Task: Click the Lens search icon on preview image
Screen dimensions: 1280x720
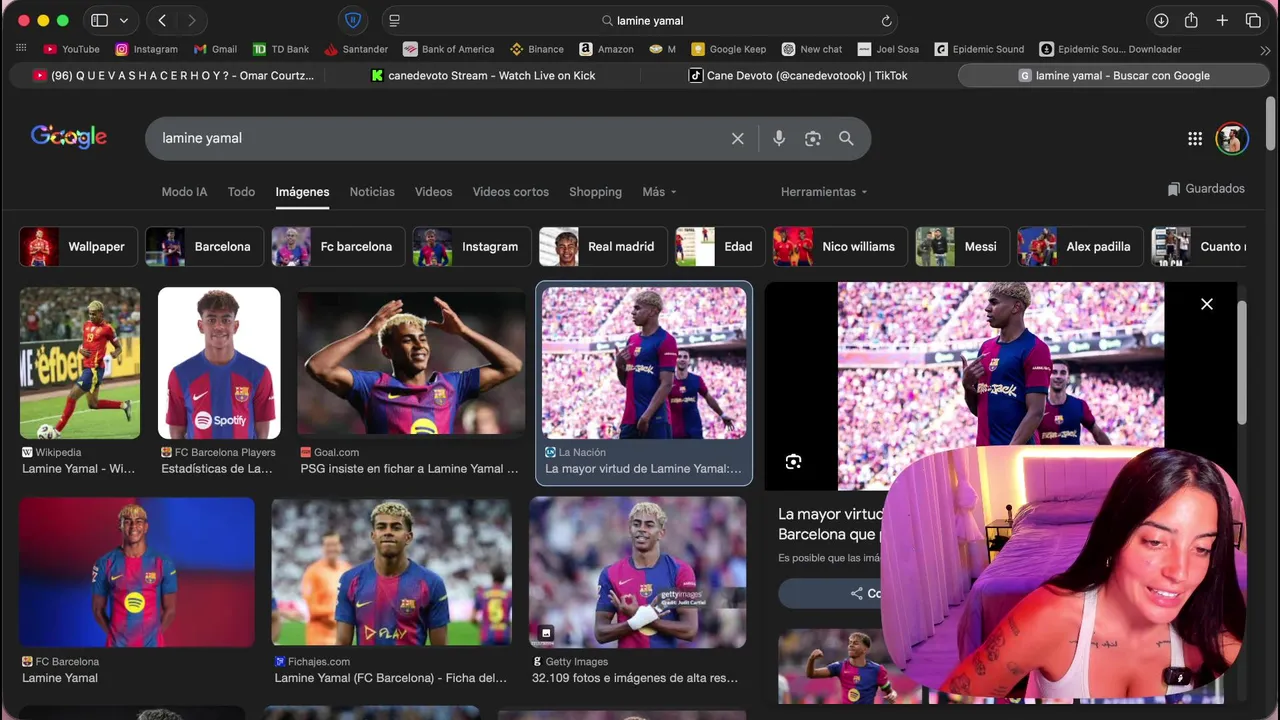Action: click(x=793, y=461)
